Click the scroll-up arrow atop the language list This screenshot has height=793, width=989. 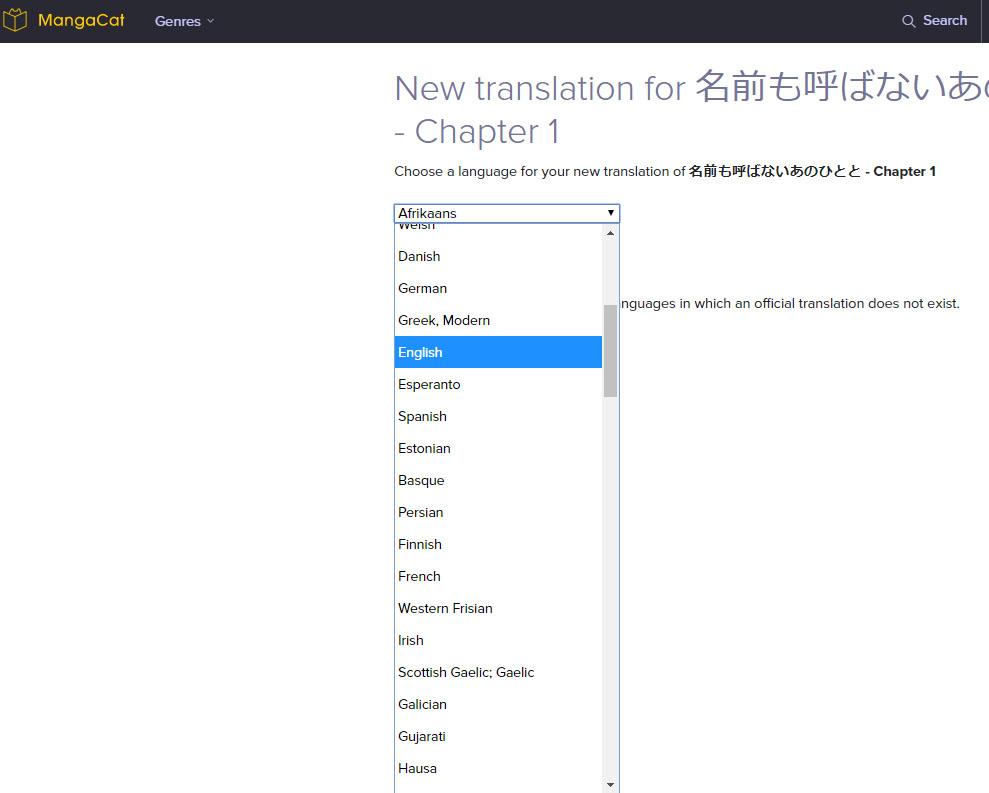pyautogui.click(x=610, y=233)
